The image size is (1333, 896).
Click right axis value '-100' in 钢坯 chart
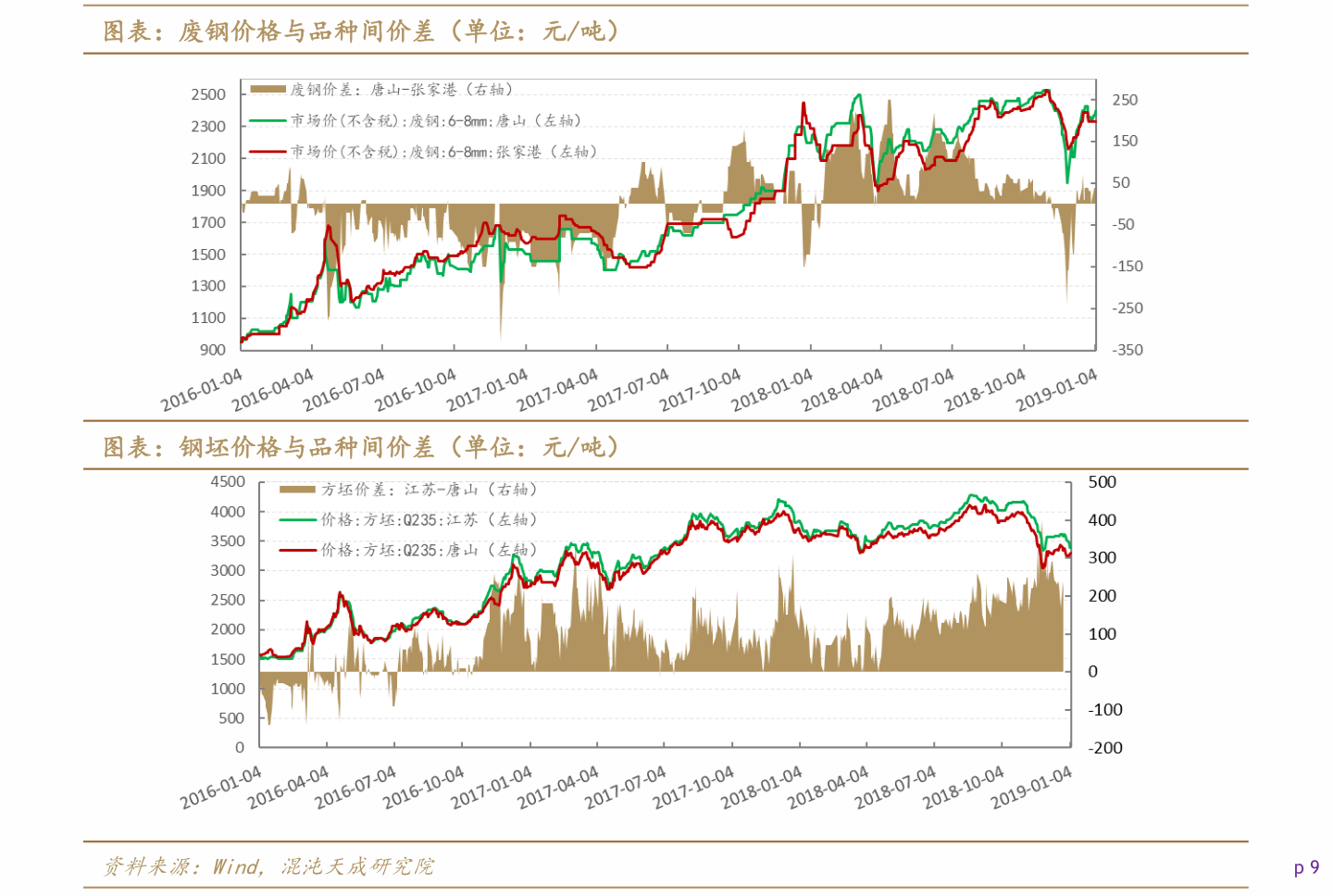1105,710
